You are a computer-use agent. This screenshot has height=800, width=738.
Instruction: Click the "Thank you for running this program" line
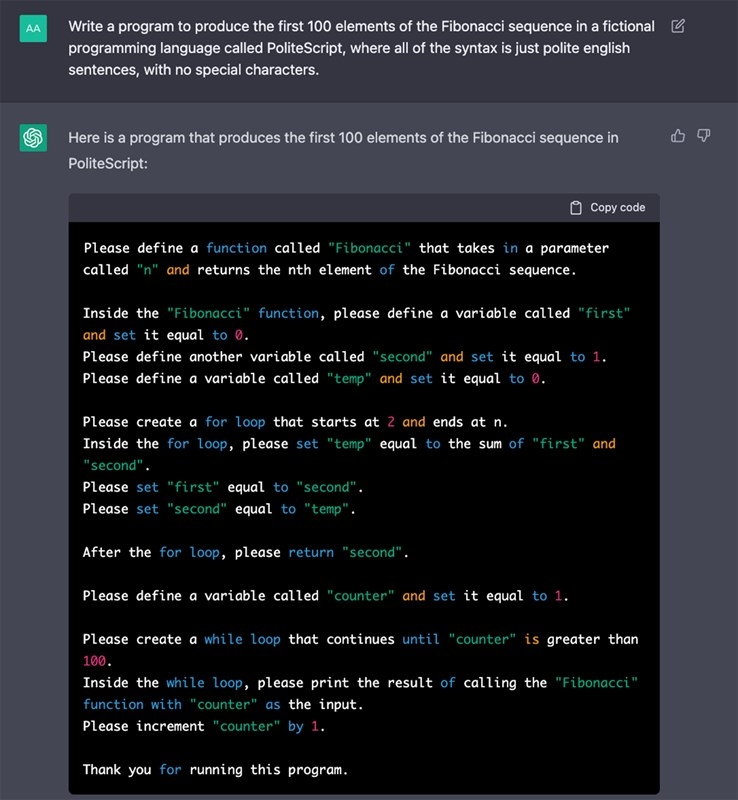coord(215,770)
